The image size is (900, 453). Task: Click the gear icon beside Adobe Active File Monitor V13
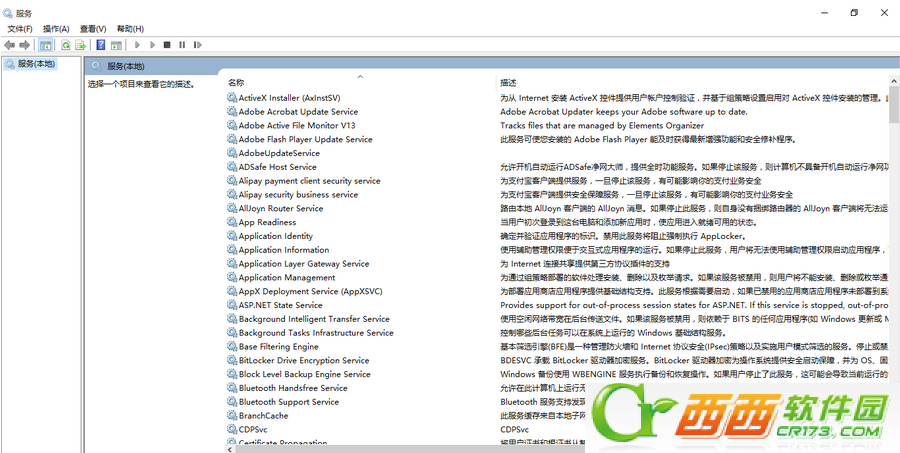[232, 125]
